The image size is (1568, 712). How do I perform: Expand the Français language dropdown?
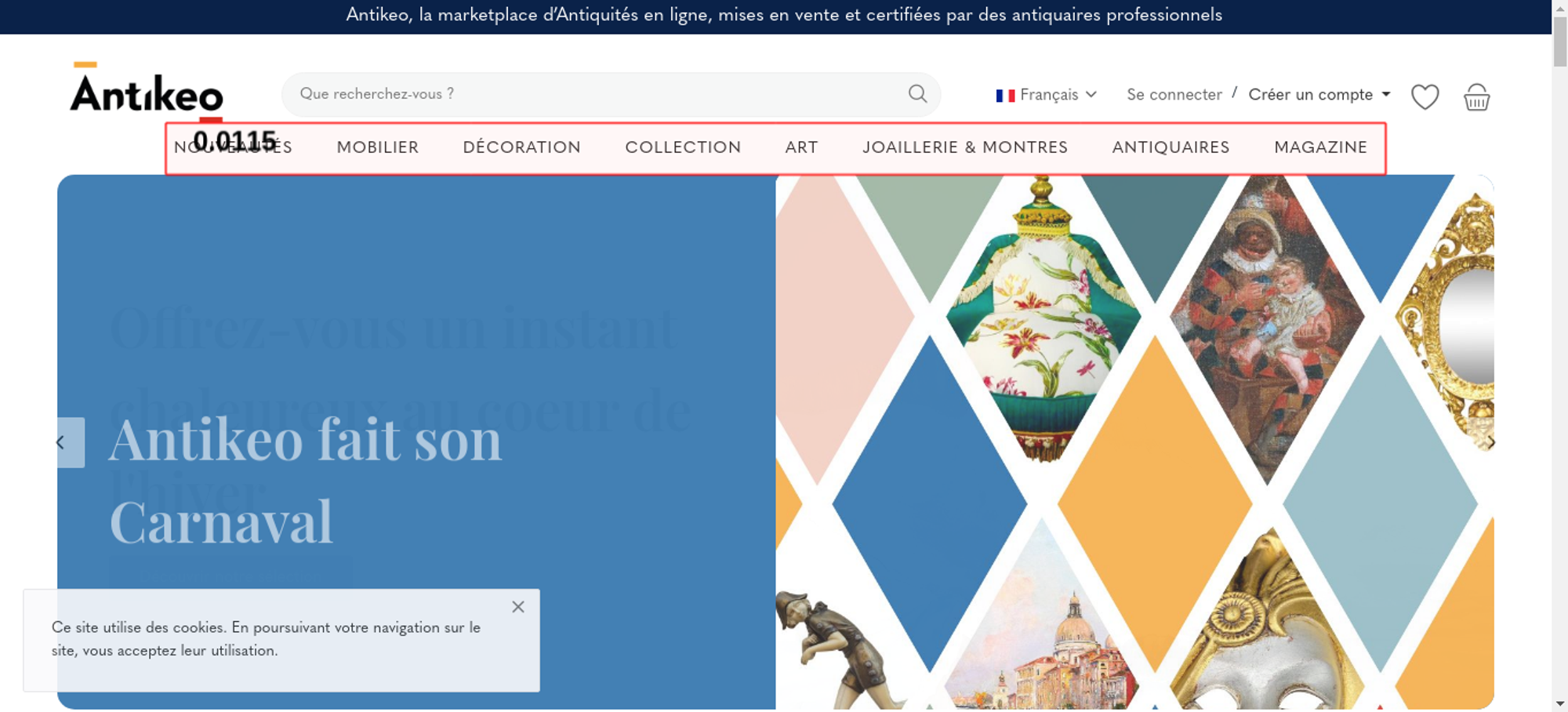(1047, 95)
